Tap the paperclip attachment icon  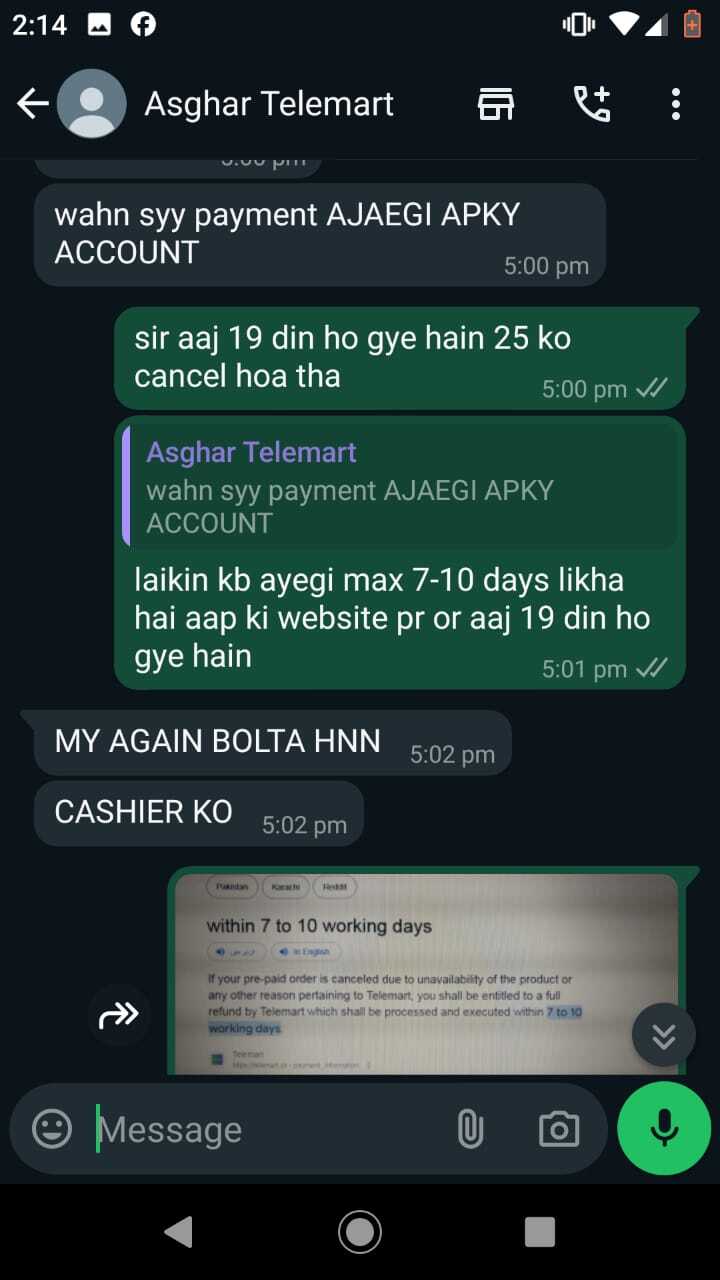click(x=469, y=1129)
